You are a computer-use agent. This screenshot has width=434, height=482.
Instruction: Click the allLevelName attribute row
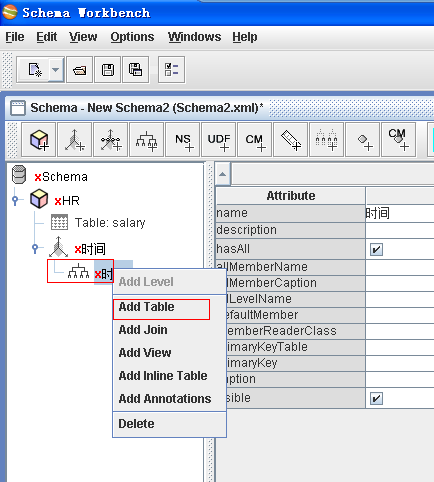295,299
